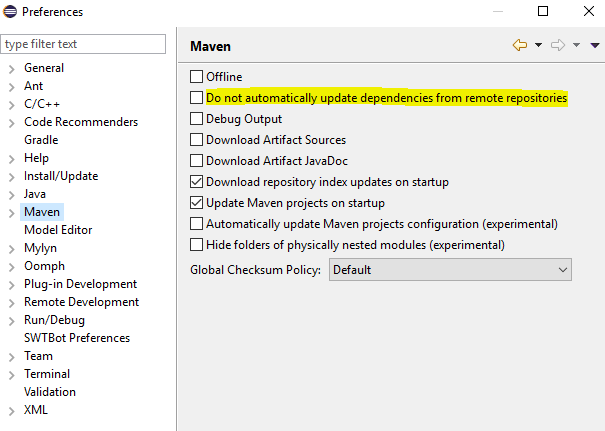
Task: Uncheck Update Maven projects on startup
Action: pos(196,203)
